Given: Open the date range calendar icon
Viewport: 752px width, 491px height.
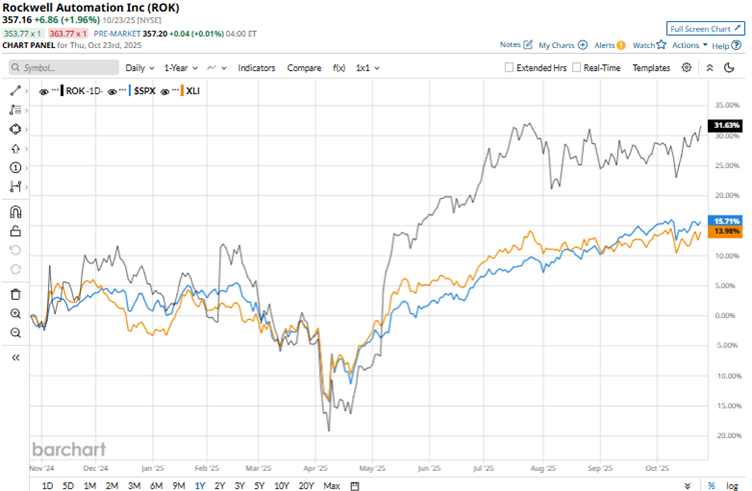Looking at the screenshot, I should click(x=354, y=486).
